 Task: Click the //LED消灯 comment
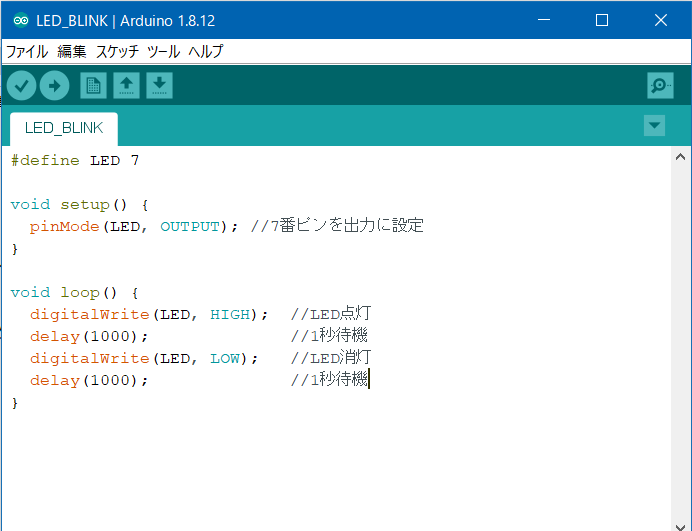(x=331, y=358)
